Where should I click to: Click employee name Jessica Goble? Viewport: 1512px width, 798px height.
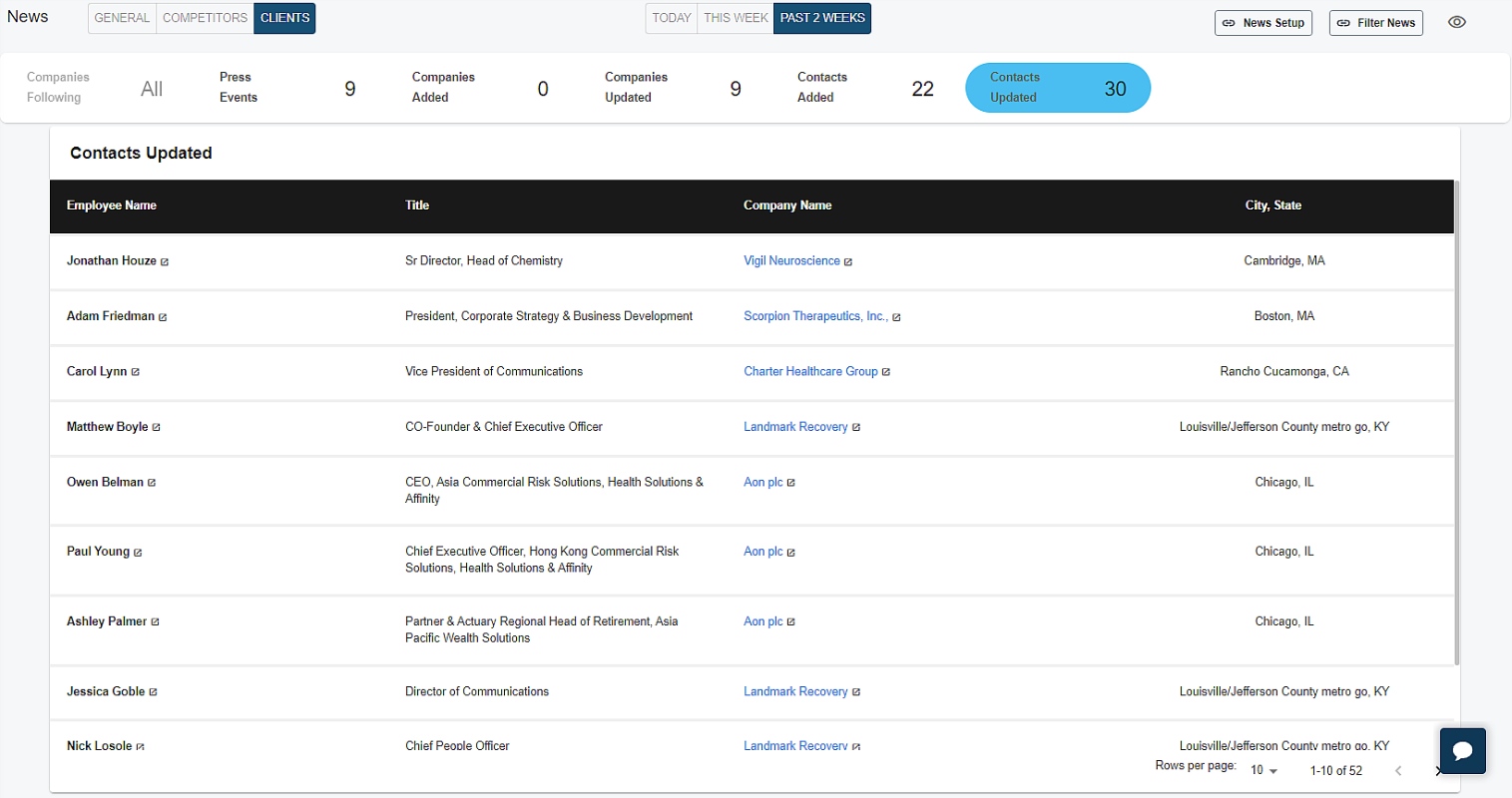point(106,691)
